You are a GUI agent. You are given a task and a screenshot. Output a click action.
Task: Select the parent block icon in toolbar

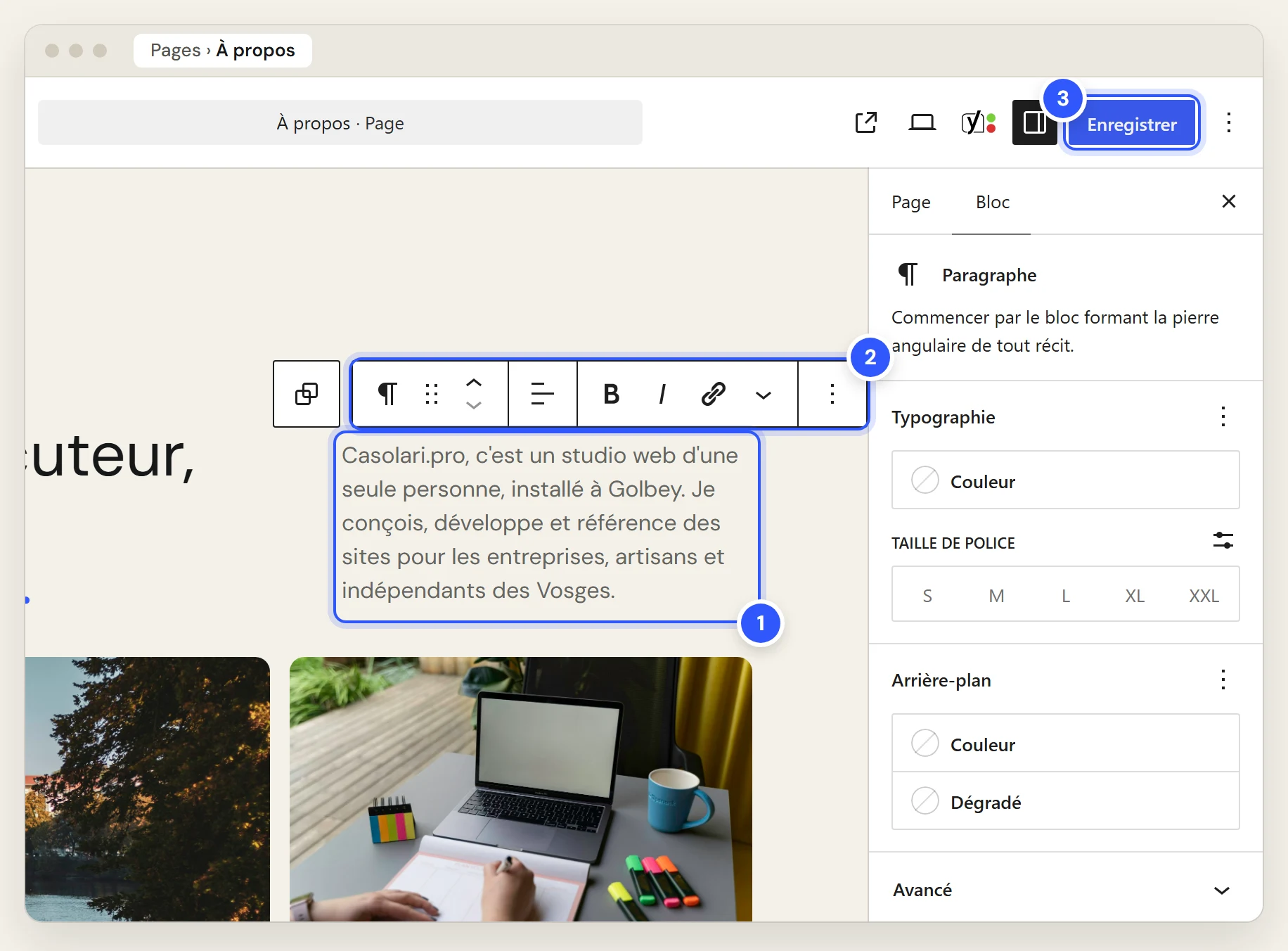click(x=307, y=394)
